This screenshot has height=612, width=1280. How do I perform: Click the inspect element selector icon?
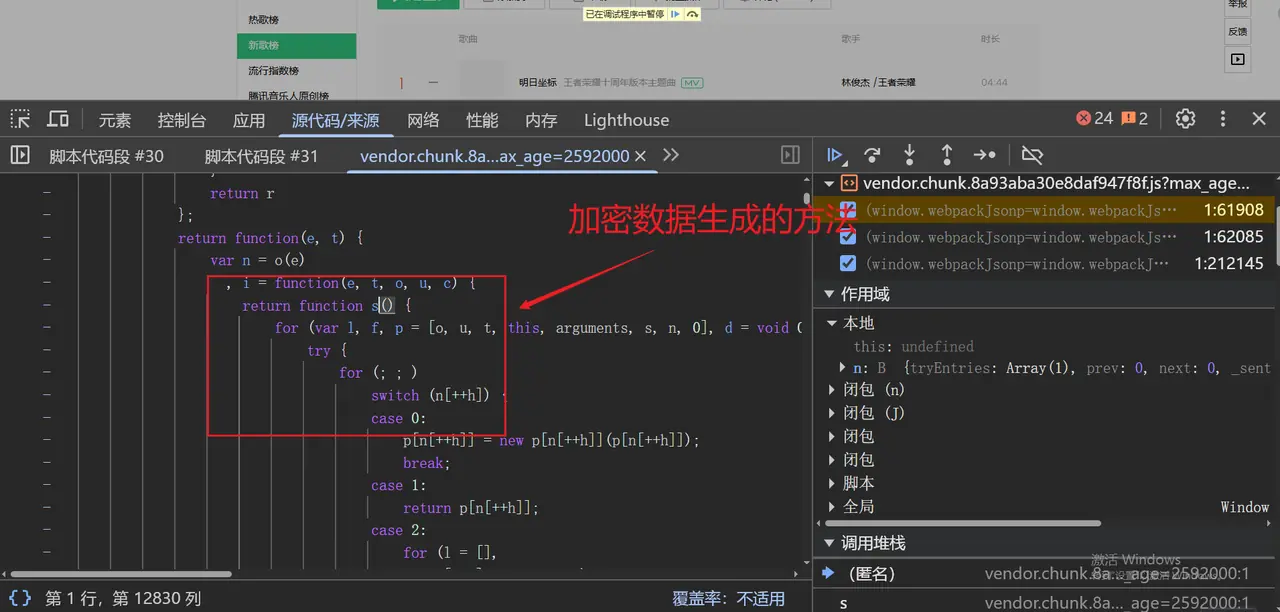(20, 119)
